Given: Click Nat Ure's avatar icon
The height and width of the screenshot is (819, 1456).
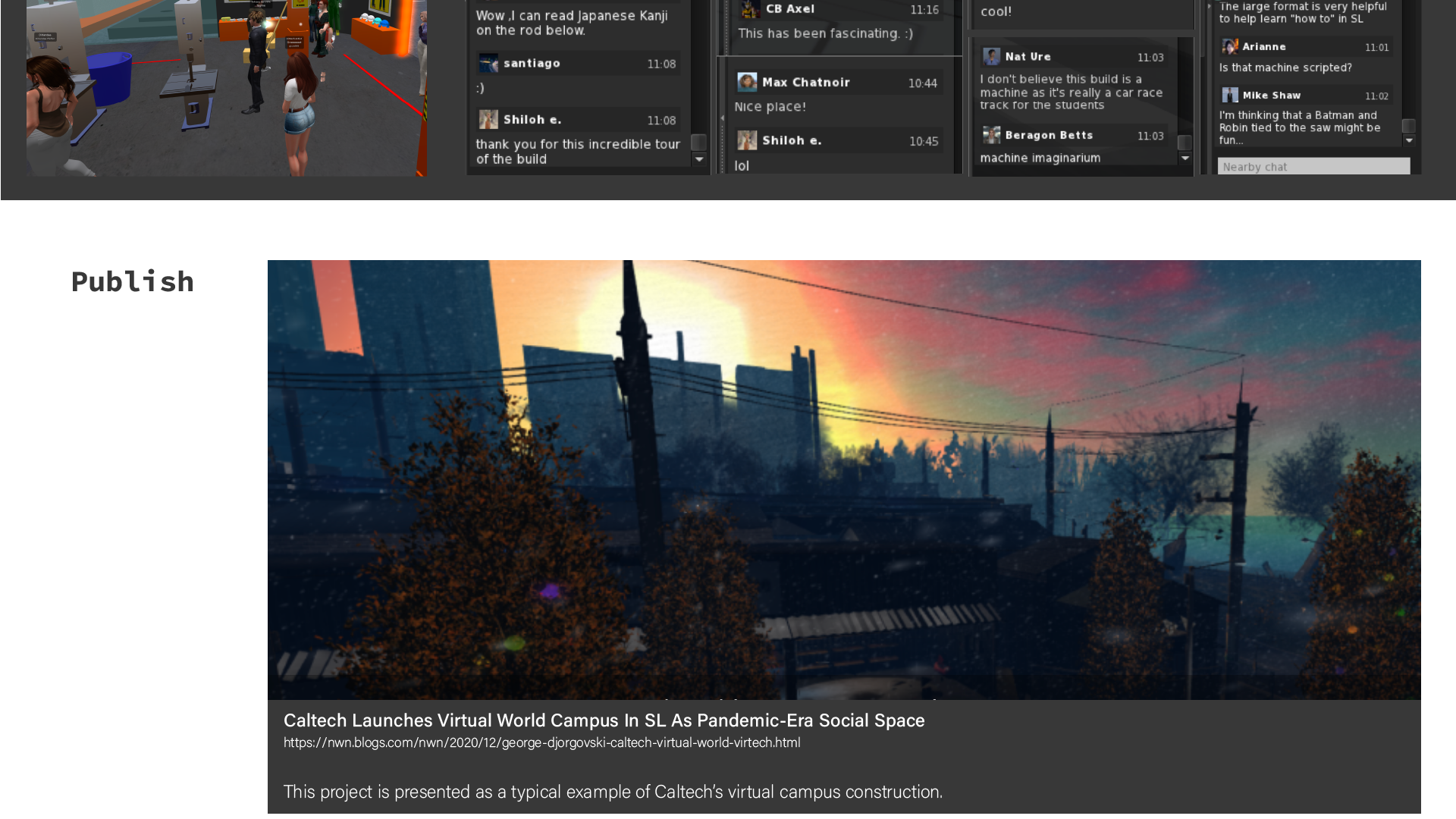Looking at the screenshot, I should coord(991,57).
